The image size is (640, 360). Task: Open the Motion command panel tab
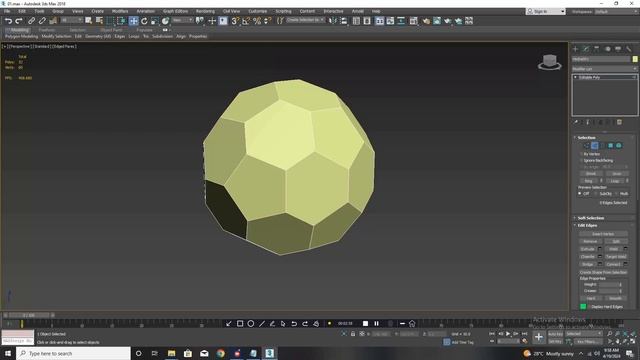(x=607, y=49)
